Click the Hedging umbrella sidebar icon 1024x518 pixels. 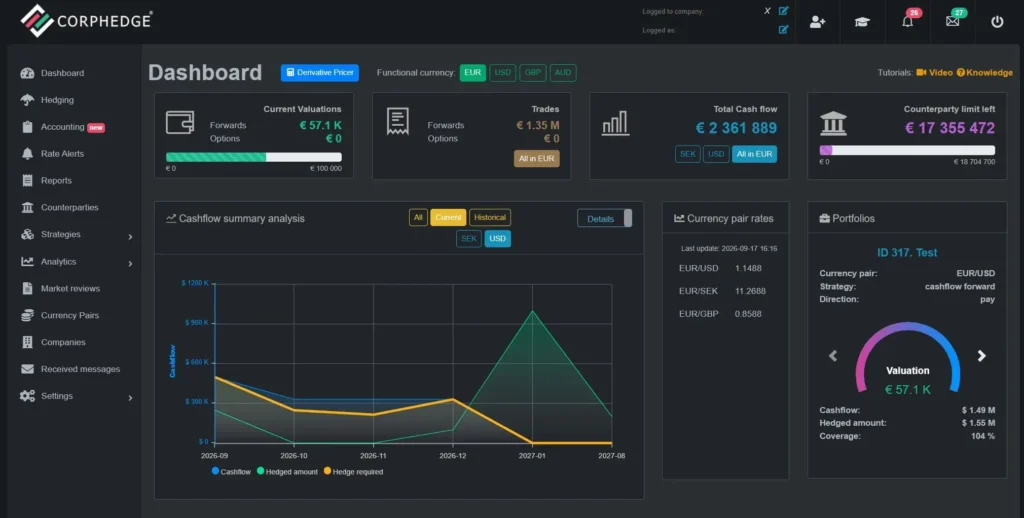tap(27, 100)
